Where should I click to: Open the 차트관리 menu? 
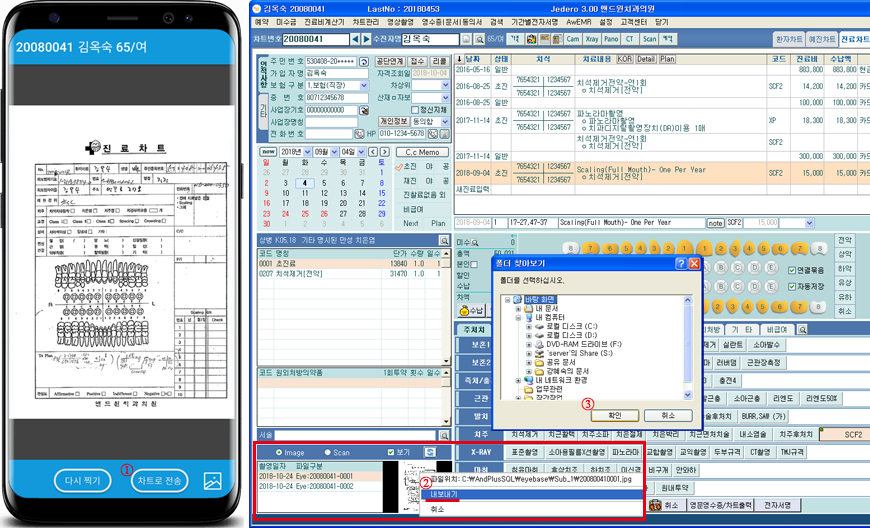(x=365, y=21)
